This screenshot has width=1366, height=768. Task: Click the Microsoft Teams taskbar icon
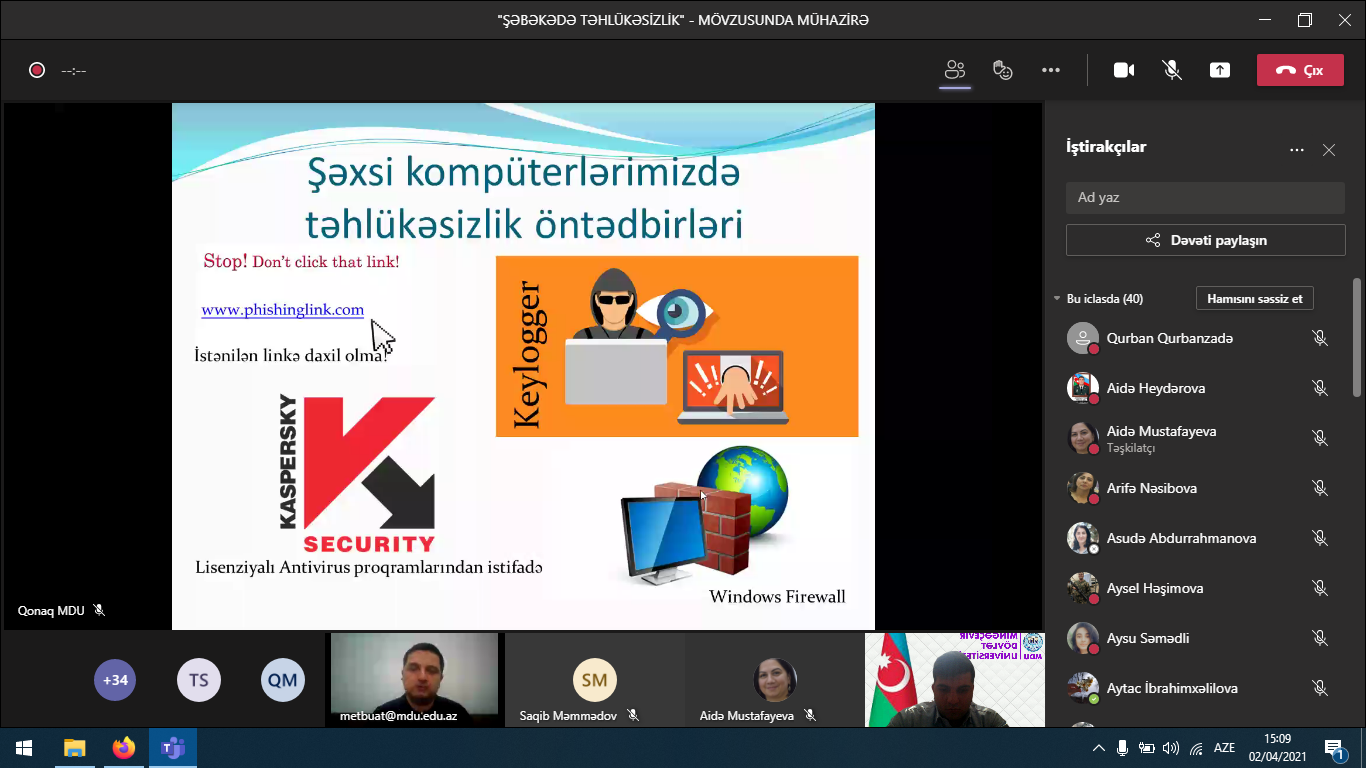click(173, 748)
